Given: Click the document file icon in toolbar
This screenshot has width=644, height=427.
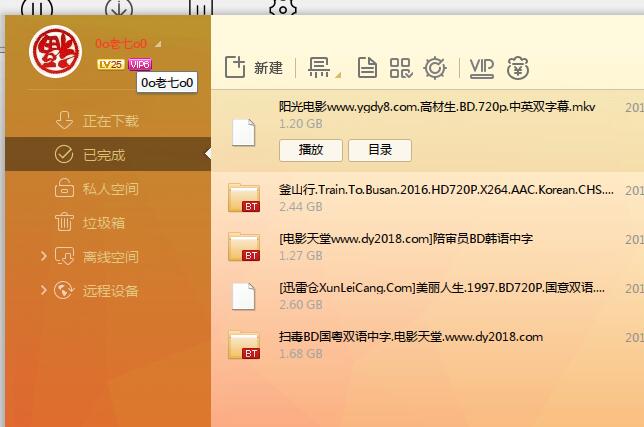Looking at the screenshot, I should [x=367, y=68].
